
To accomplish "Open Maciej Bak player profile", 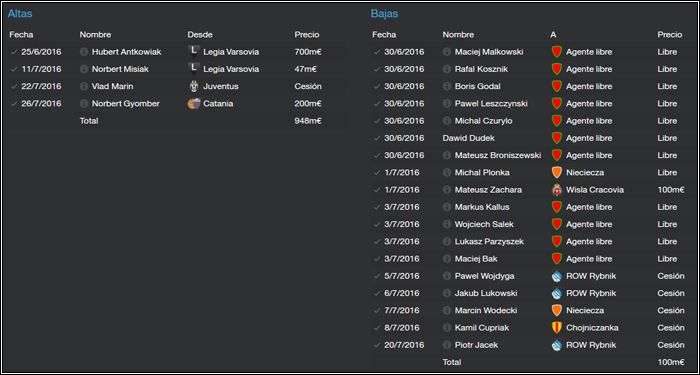I will coord(476,259).
